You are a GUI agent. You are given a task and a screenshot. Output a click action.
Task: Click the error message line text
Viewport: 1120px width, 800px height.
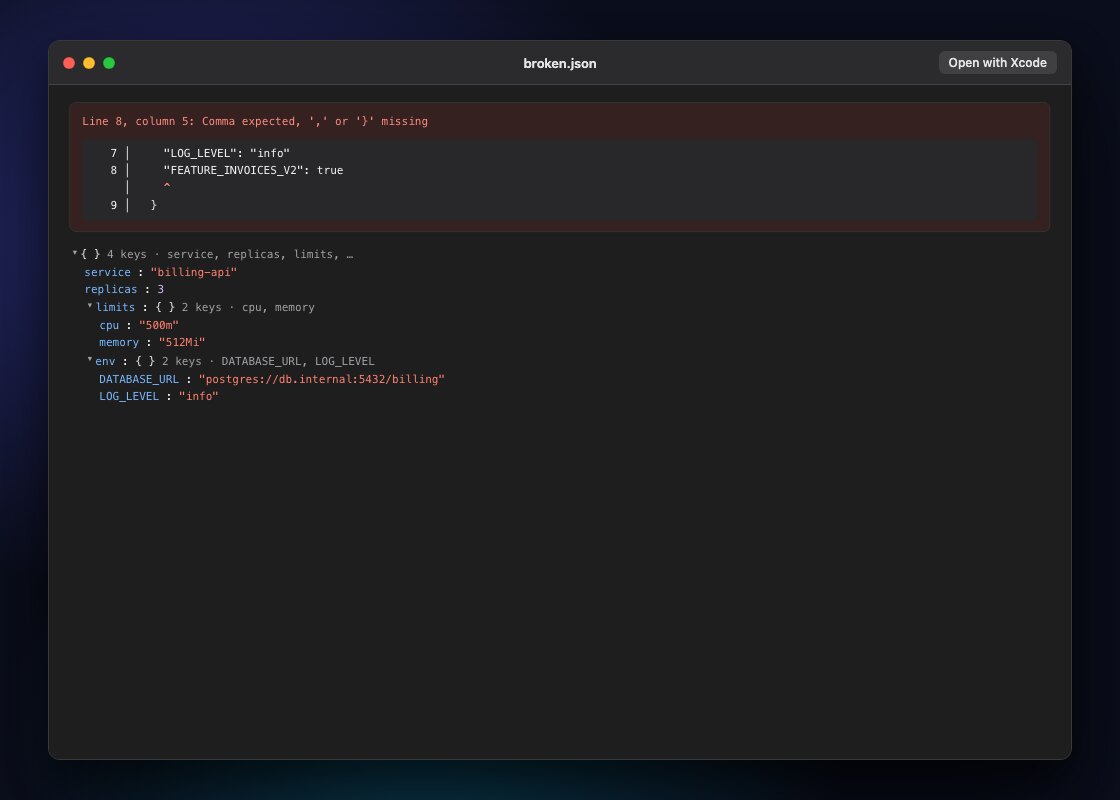click(255, 121)
